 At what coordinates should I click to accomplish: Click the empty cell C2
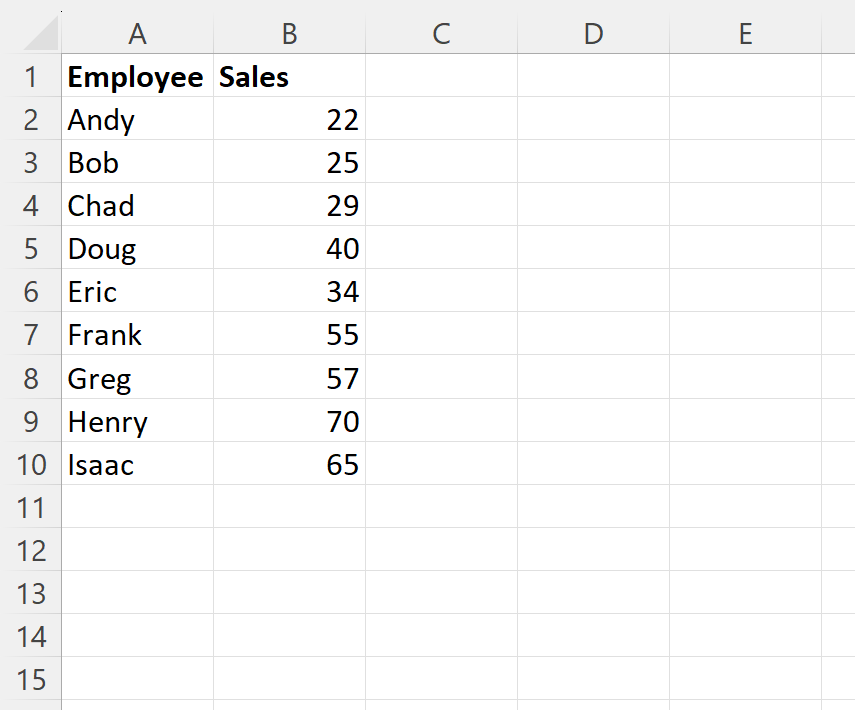click(x=441, y=120)
